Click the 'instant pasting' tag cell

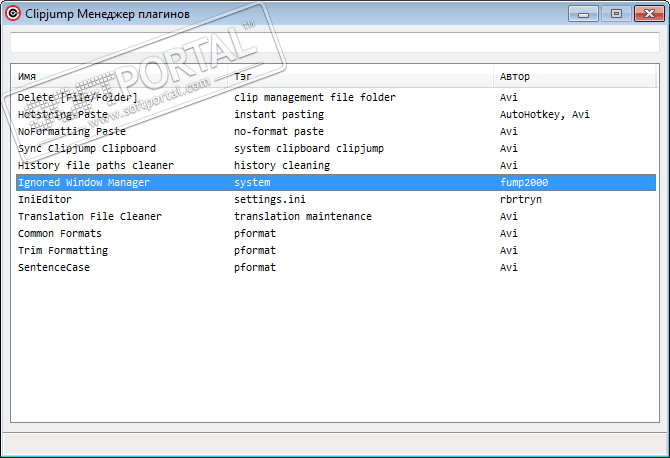(x=279, y=114)
